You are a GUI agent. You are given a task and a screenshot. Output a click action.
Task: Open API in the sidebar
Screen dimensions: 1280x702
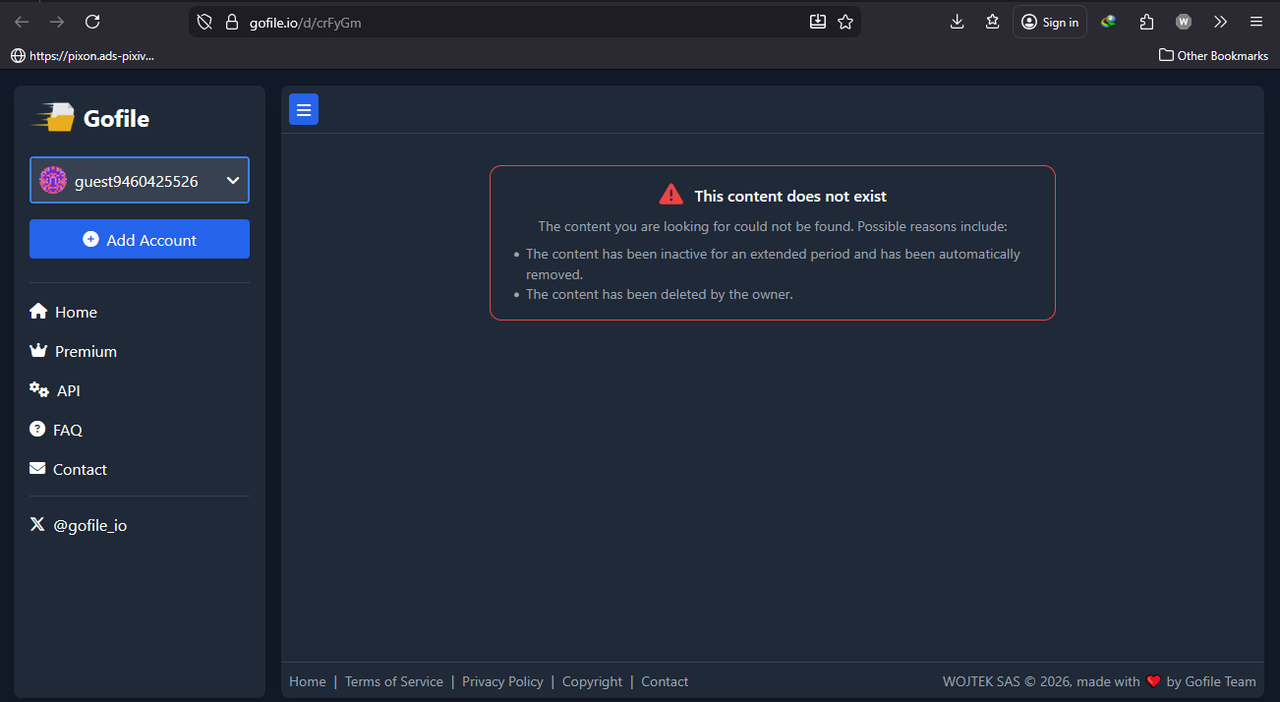pos(55,390)
